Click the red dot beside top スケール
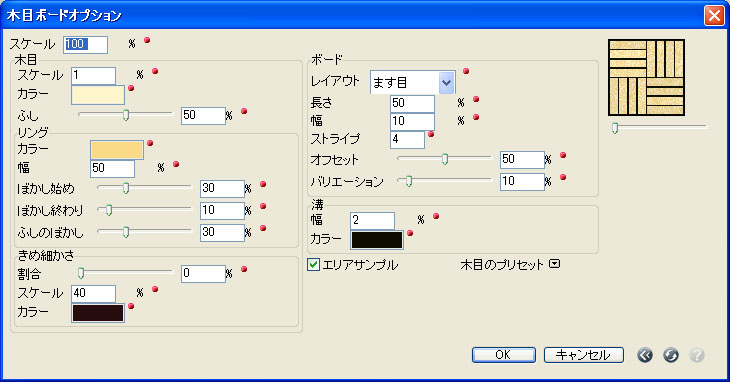The height and width of the screenshot is (382, 730). click(147, 40)
